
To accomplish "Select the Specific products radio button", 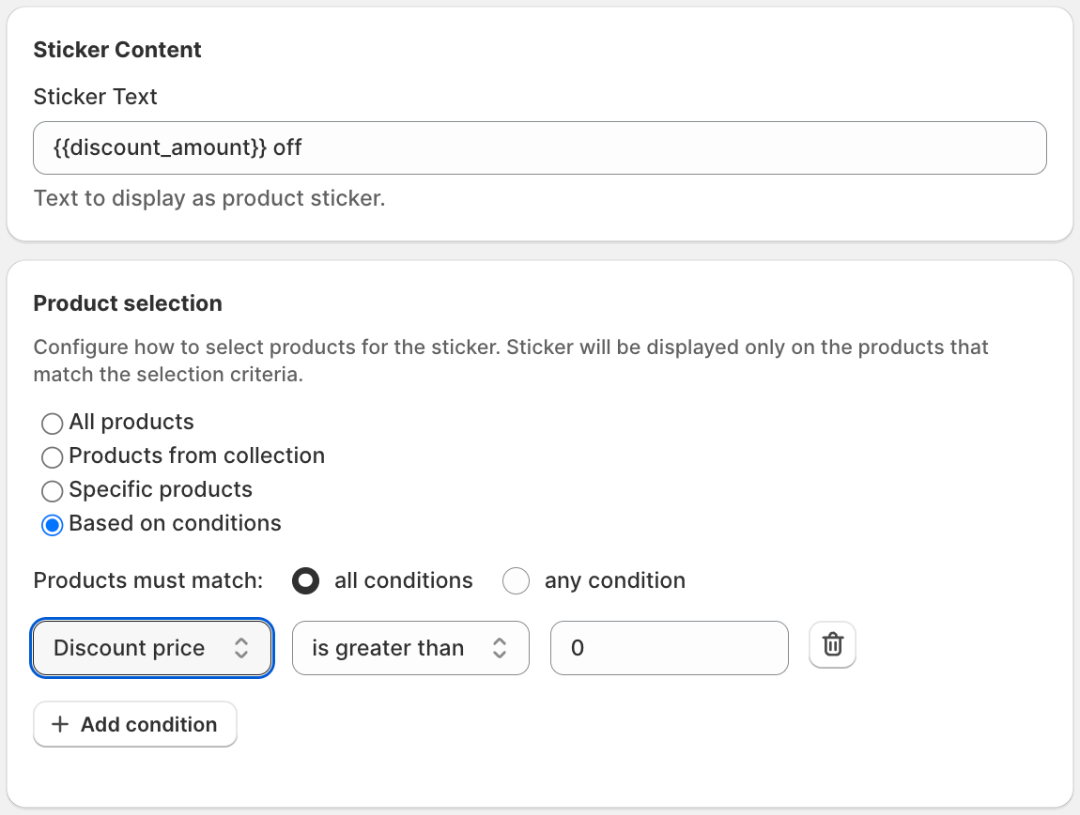I will [x=52, y=491].
